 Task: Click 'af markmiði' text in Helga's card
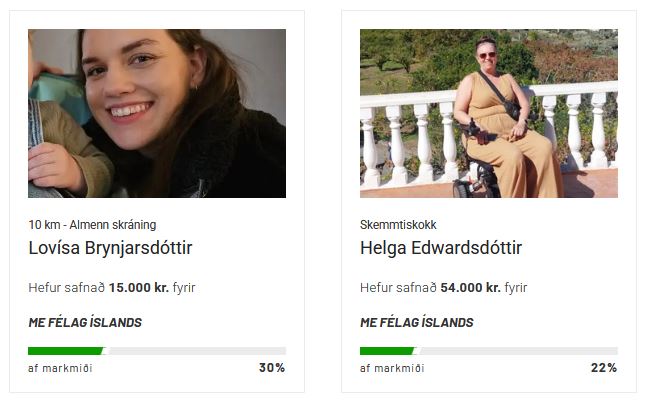coord(392,368)
